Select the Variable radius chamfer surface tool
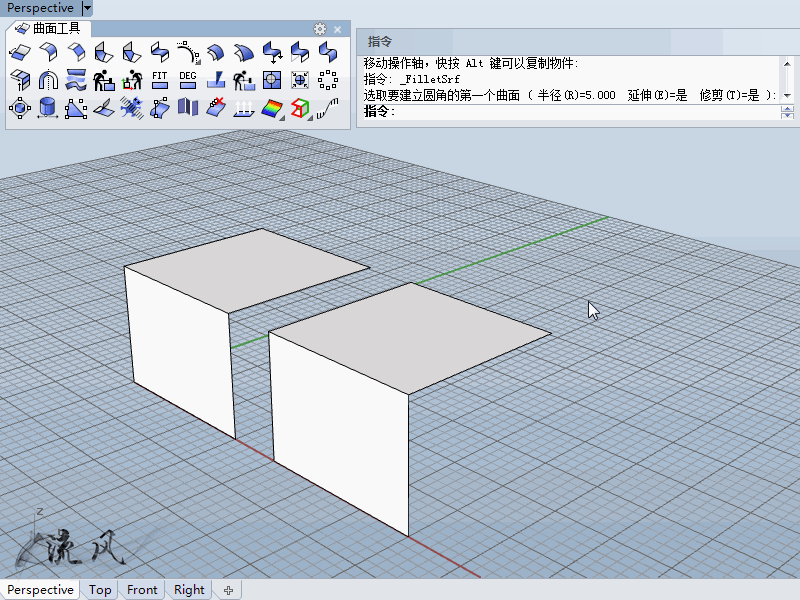800x600 pixels. click(132, 52)
